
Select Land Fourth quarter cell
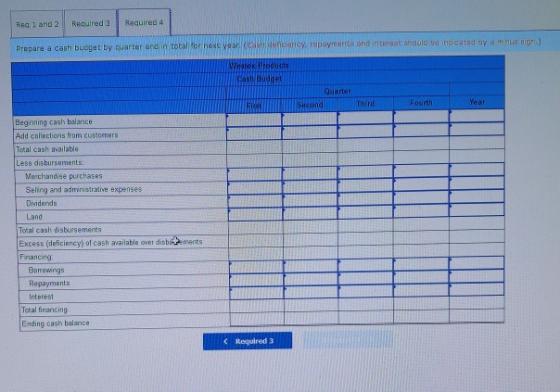pos(421,211)
